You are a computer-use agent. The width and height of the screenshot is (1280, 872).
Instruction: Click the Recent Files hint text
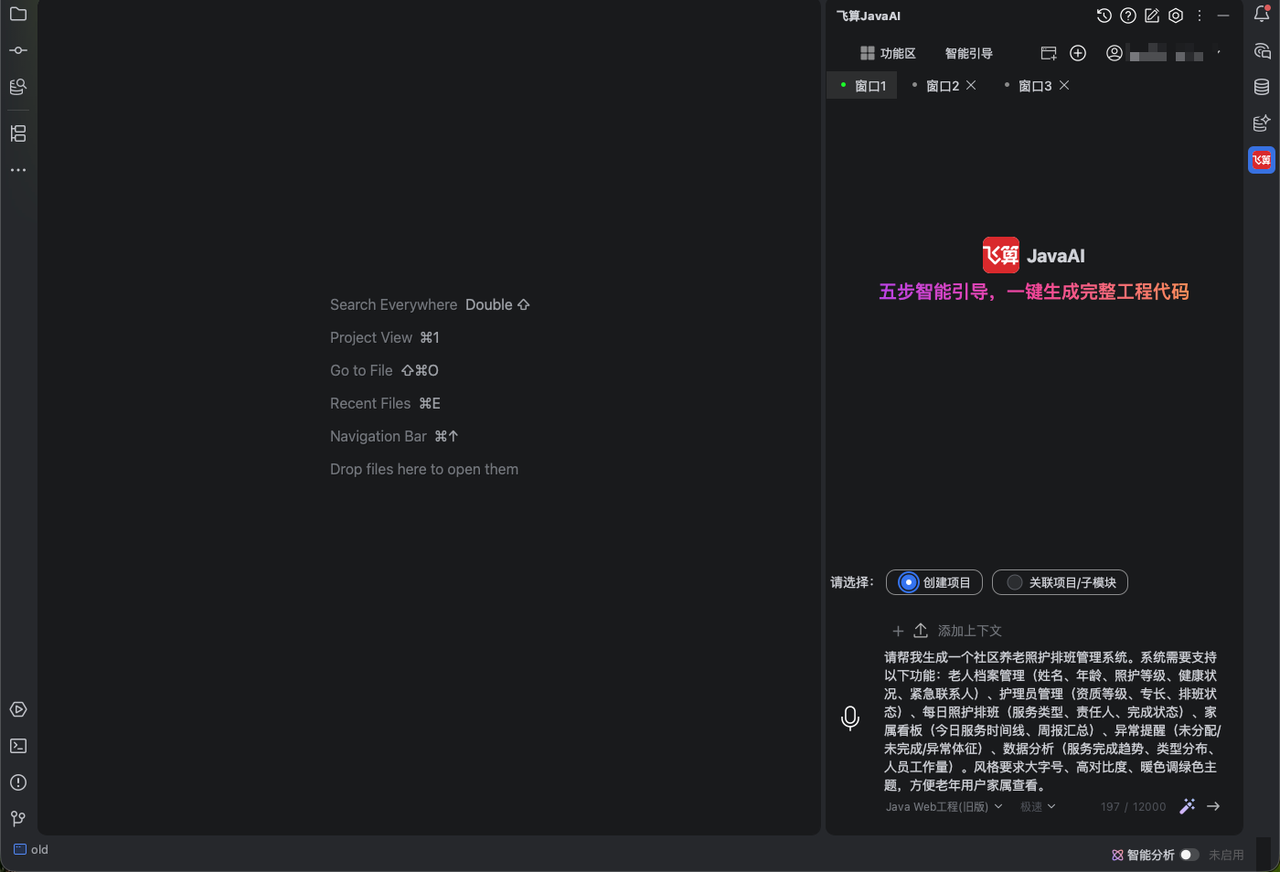pyautogui.click(x=370, y=404)
